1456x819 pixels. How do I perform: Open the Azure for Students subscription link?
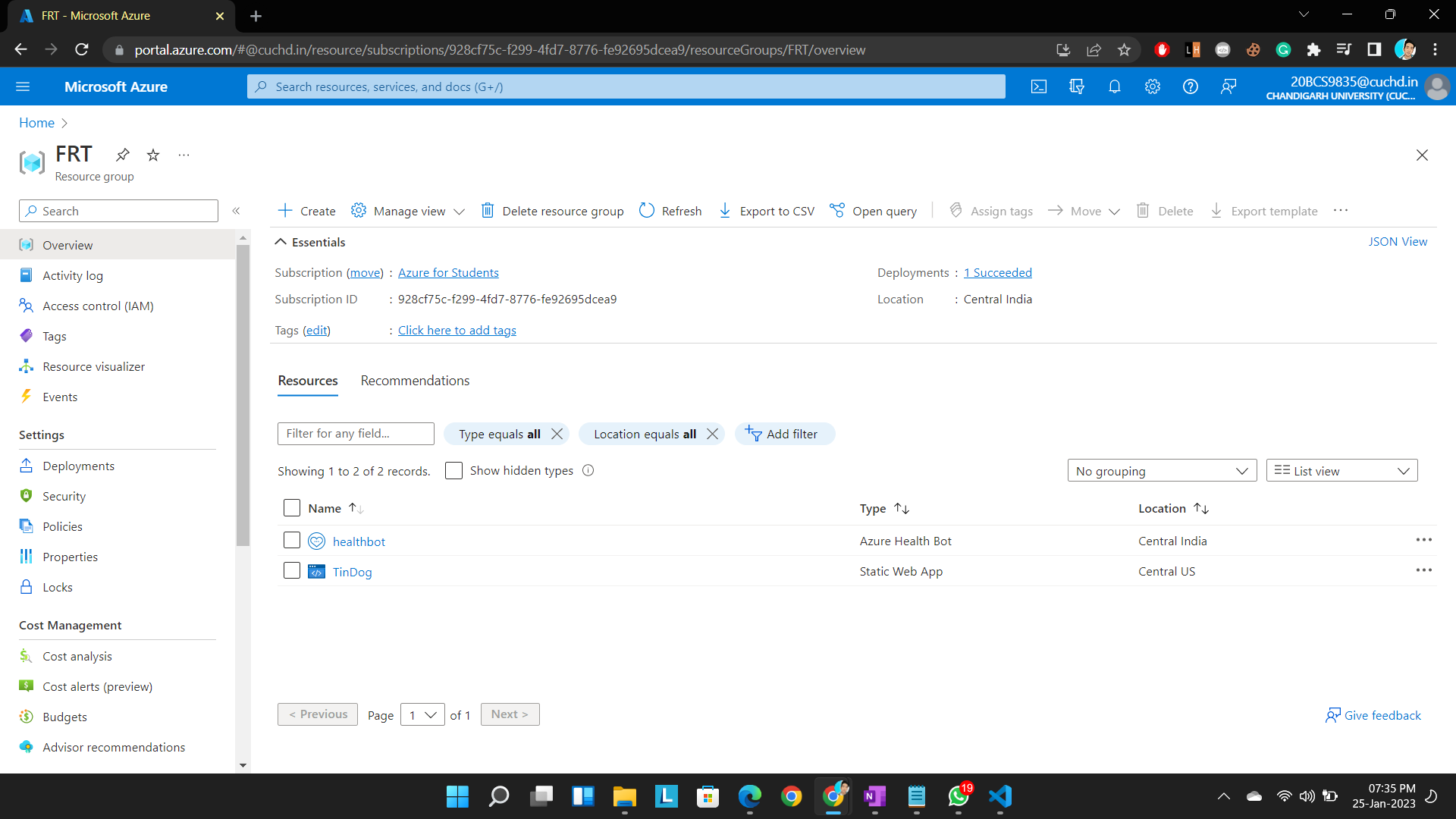448,272
